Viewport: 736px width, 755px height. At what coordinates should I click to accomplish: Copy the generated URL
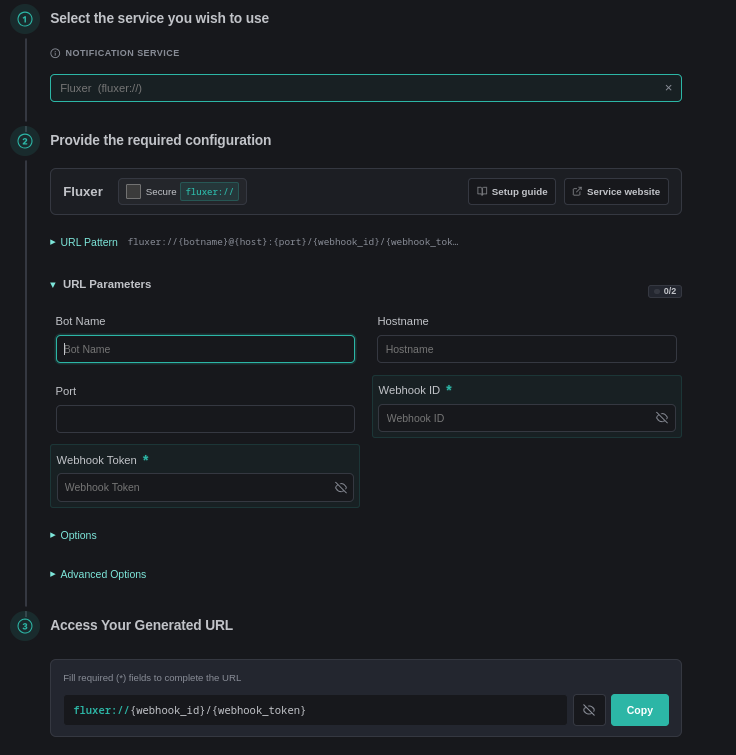[x=640, y=710]
